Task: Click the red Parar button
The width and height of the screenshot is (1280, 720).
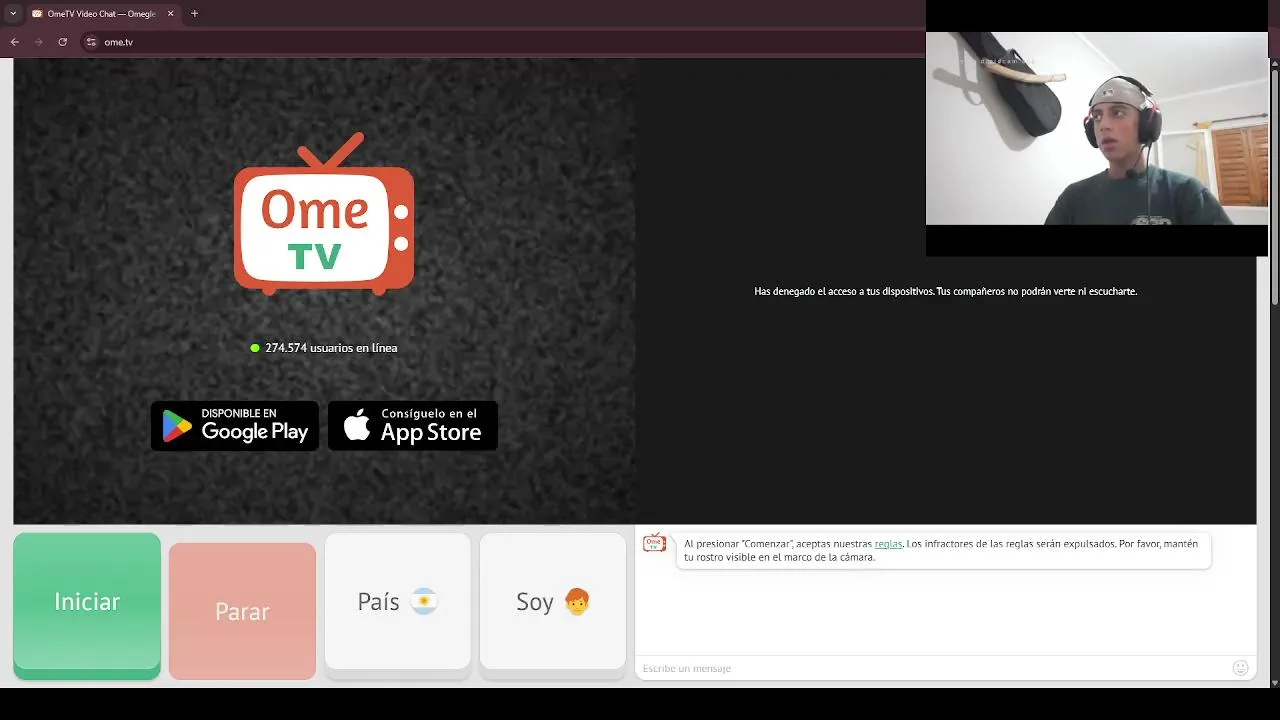Action: click(242, 611)
